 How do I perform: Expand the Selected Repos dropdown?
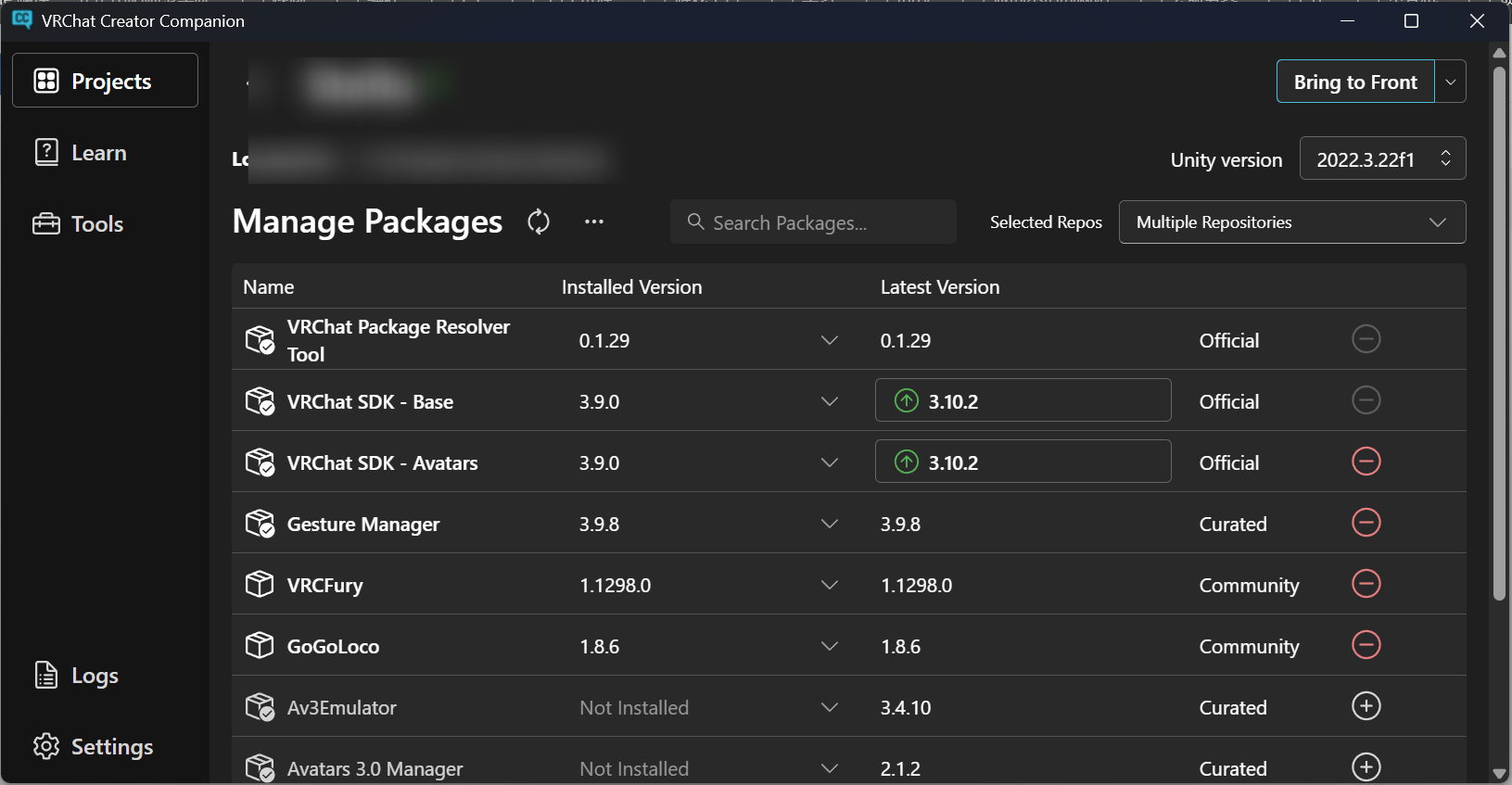[1291, 222]
